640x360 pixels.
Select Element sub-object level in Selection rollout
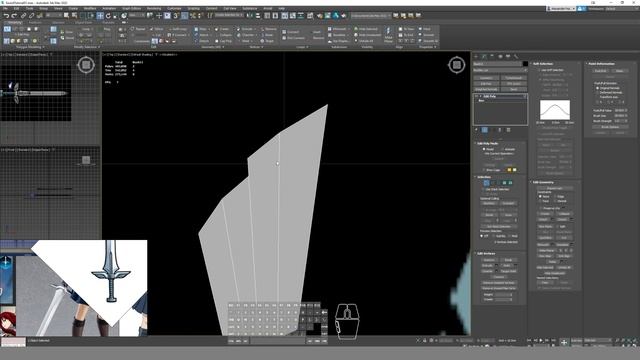[510, 183]
